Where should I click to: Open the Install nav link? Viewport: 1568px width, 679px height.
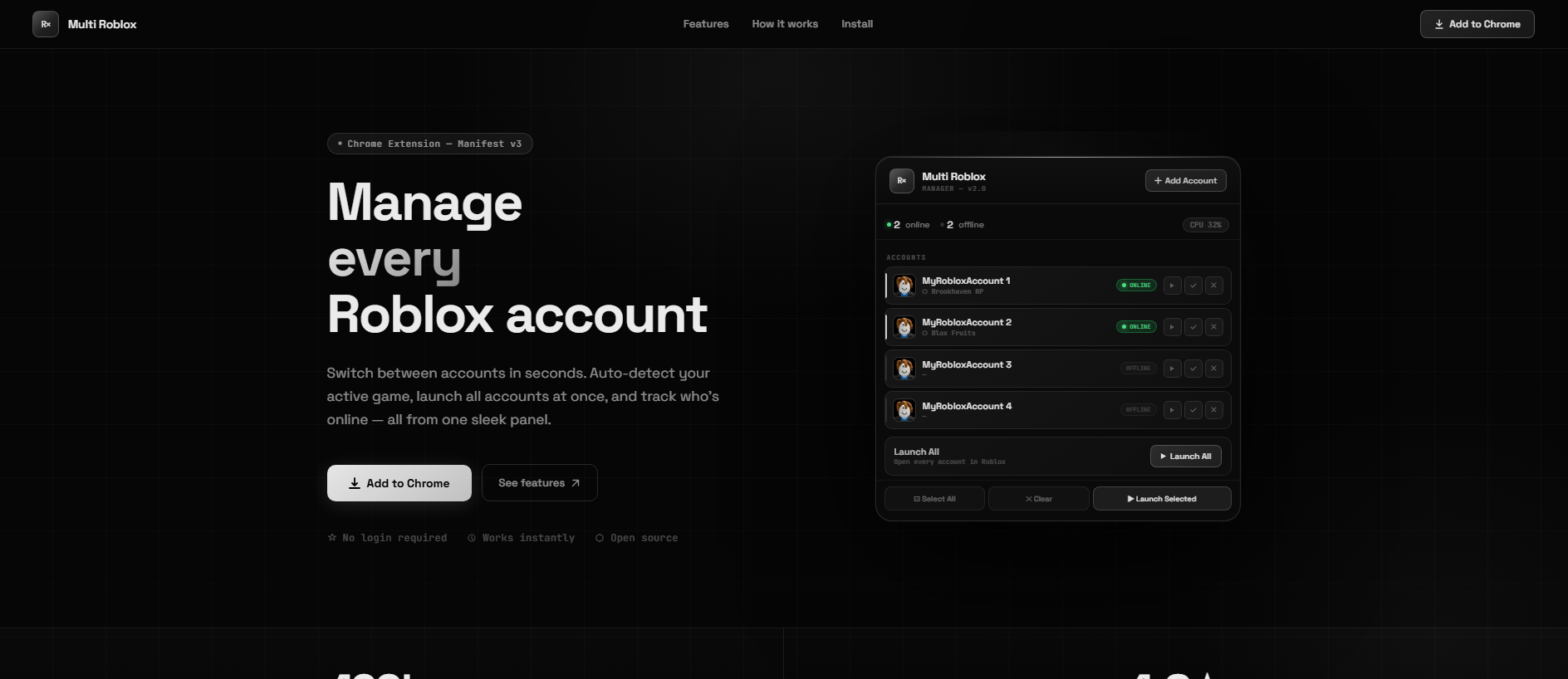click(x=857, y=24)
